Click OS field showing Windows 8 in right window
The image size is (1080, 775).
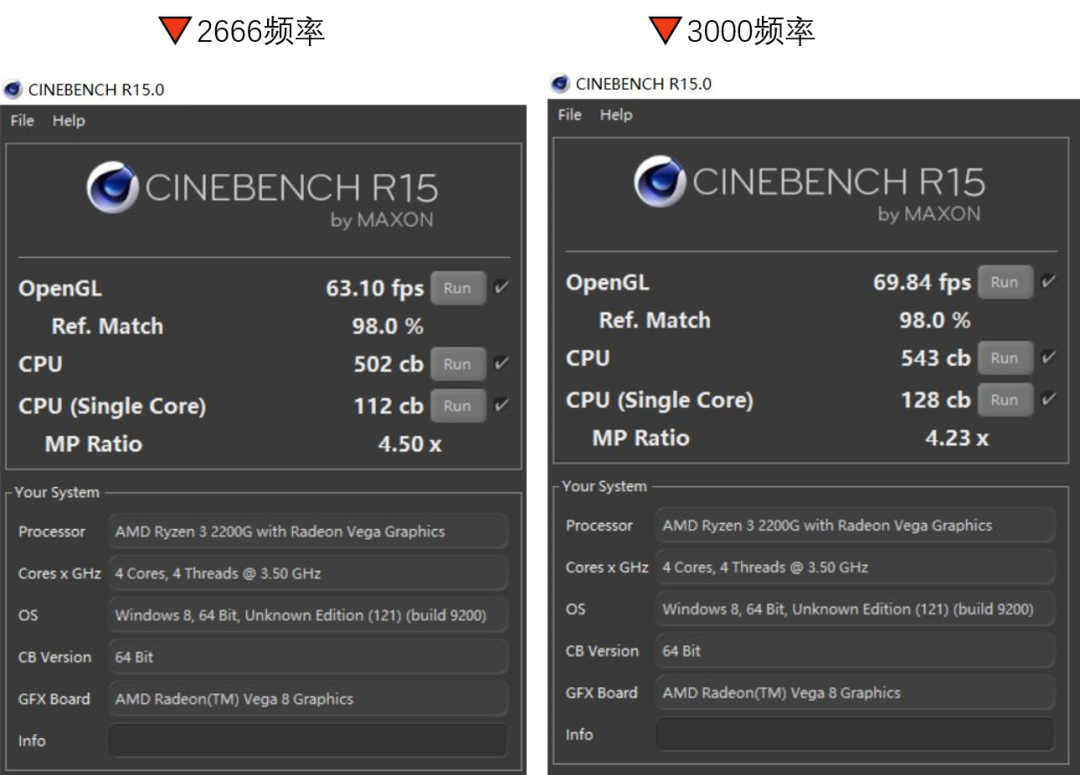855,609
